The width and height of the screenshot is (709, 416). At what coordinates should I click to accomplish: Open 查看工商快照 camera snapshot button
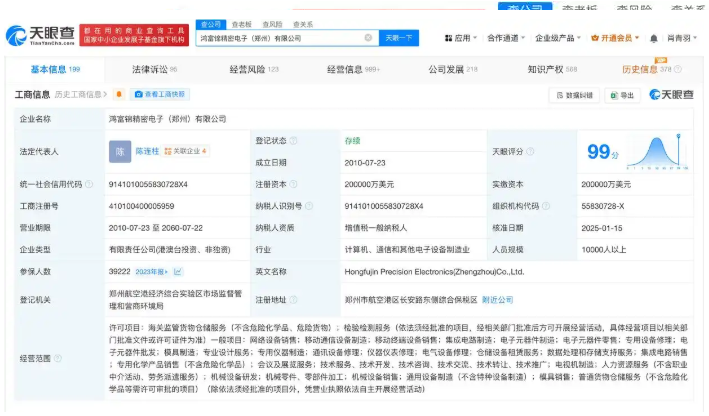tap(160, 94)
